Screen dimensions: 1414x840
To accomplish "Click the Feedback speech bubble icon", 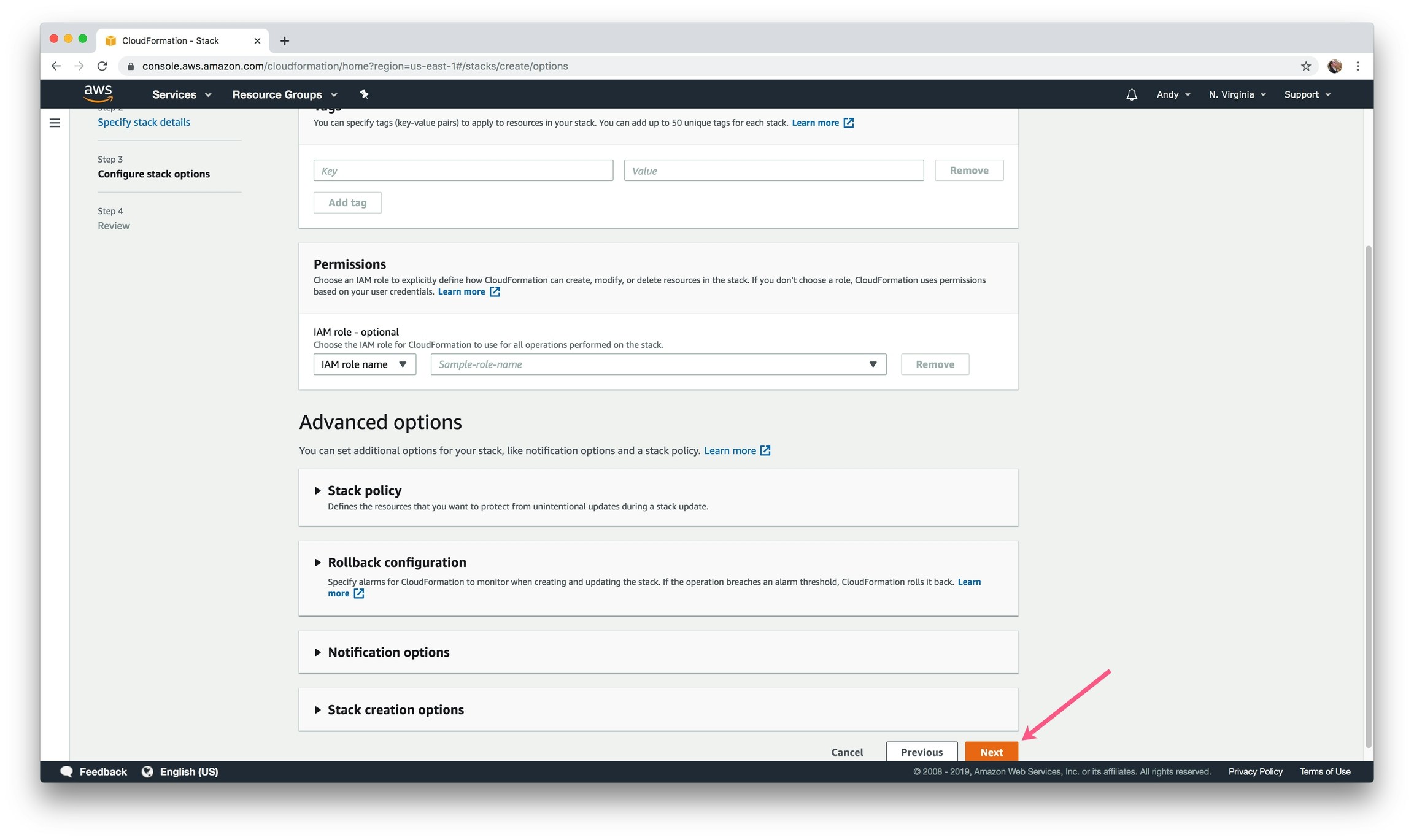I will pyautogui.click(x=66, y=771).
